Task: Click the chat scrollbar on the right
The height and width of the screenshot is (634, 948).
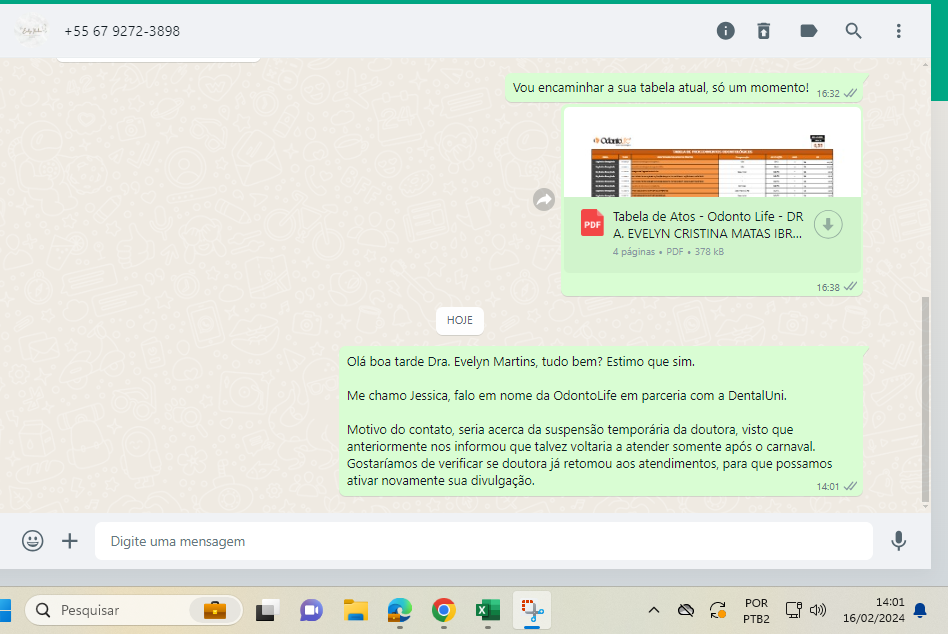Action: [924, 400]
